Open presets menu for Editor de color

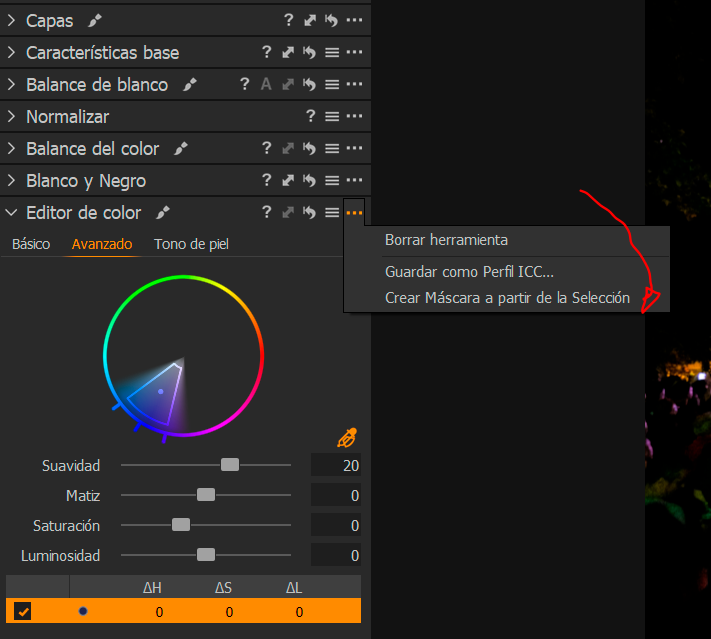[332, 212]
